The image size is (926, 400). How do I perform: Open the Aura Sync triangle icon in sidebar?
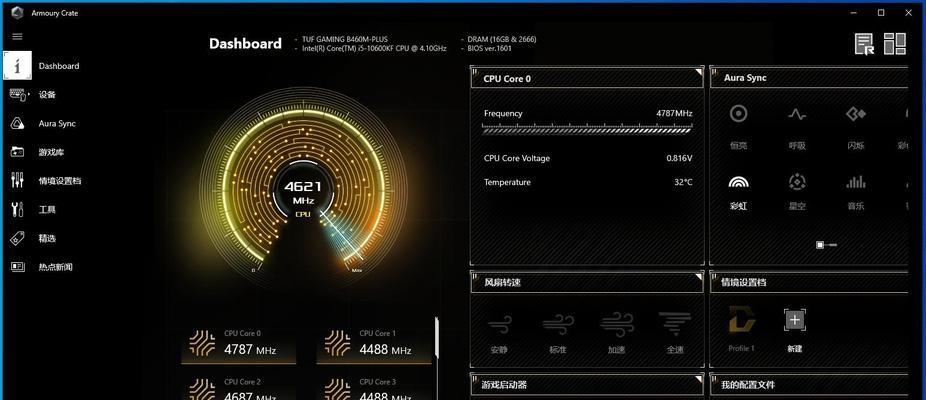coord(18,123)
